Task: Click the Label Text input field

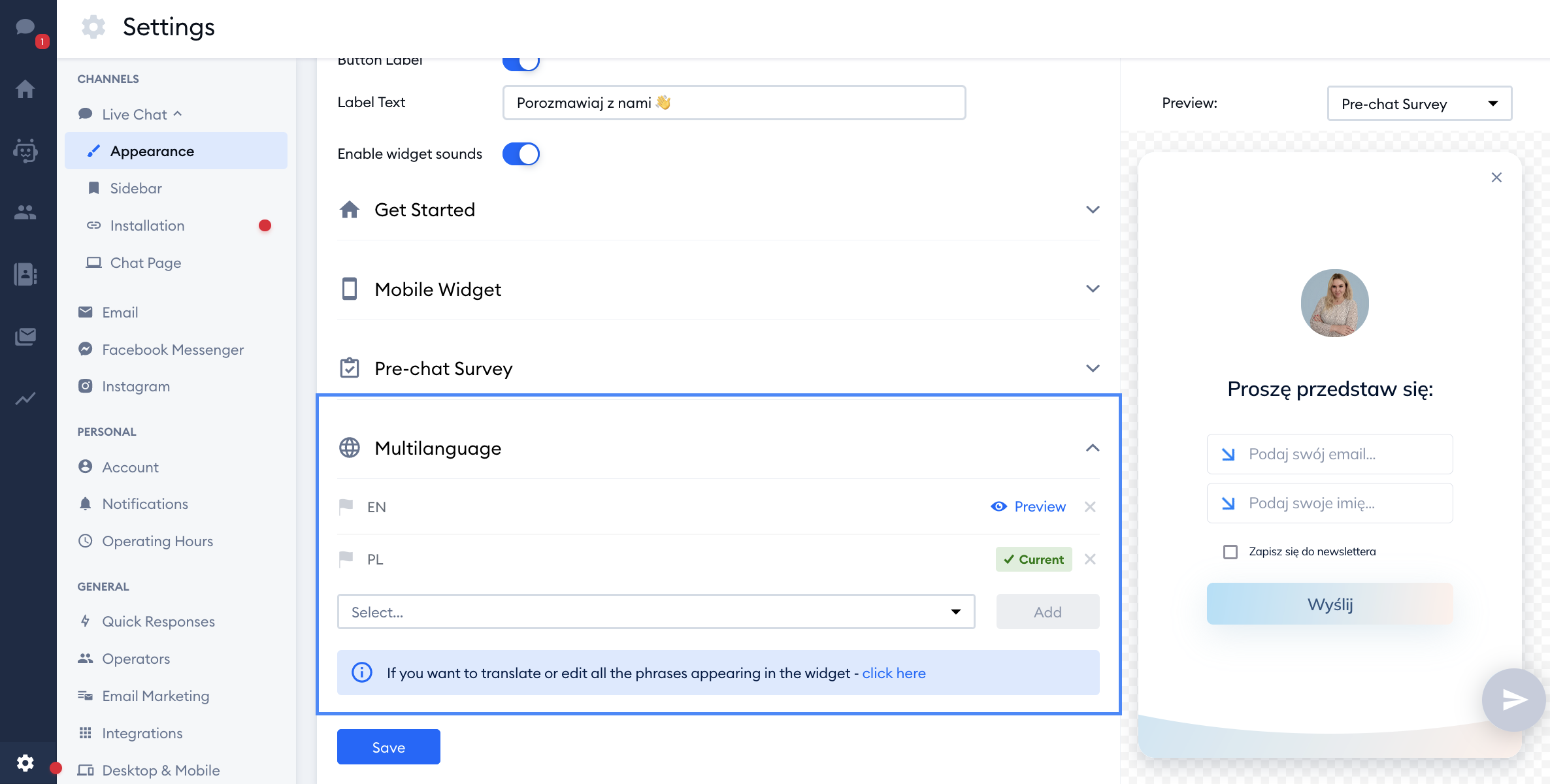Action: tap(734, 103)
